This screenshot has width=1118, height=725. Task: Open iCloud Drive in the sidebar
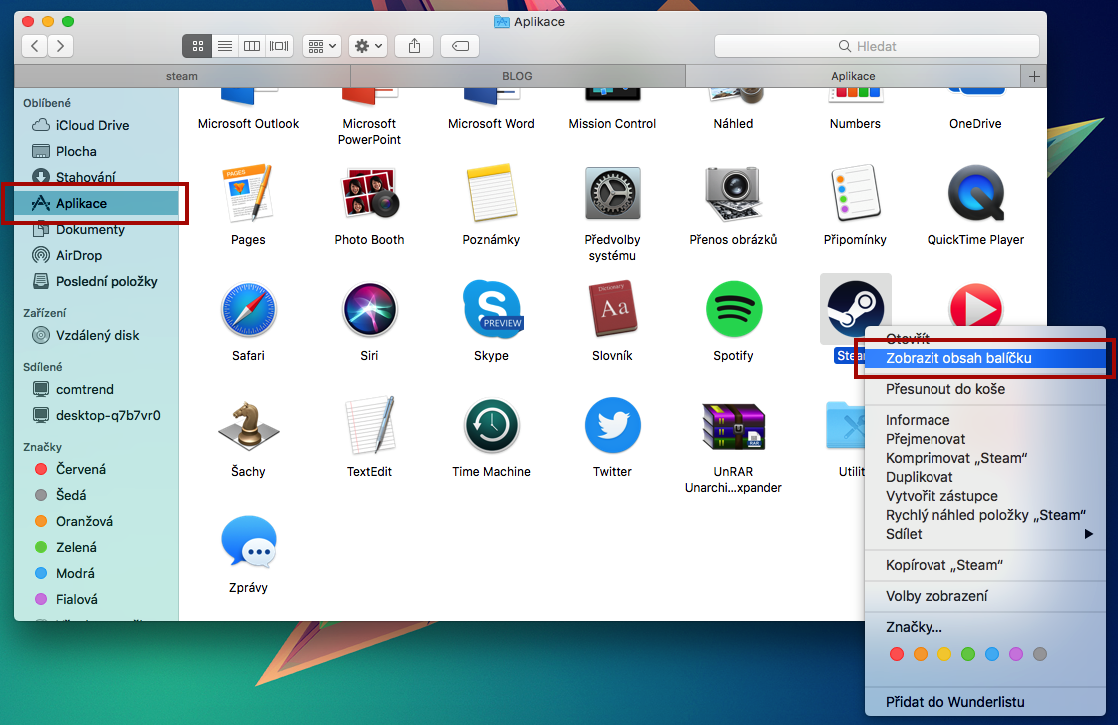(96, 125)
